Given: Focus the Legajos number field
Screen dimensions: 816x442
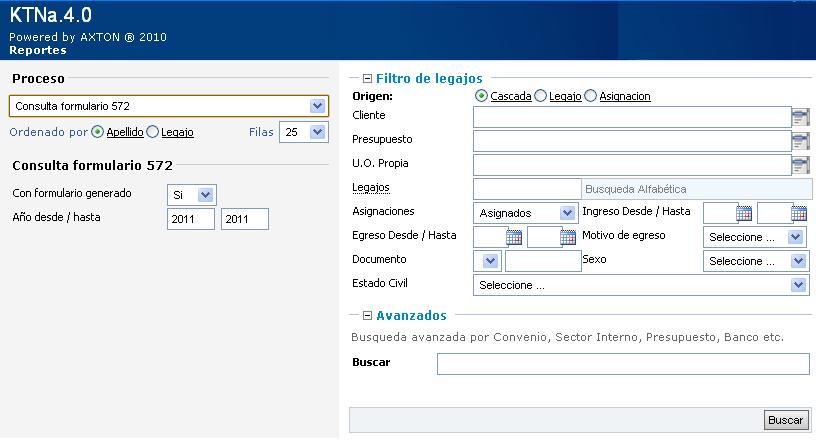Looking at the screenshot, I should click(x=527, y=189).
